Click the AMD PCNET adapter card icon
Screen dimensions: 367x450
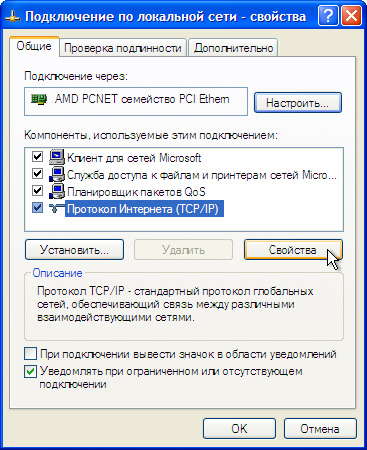pyautogui.click(x=39, y=99)
